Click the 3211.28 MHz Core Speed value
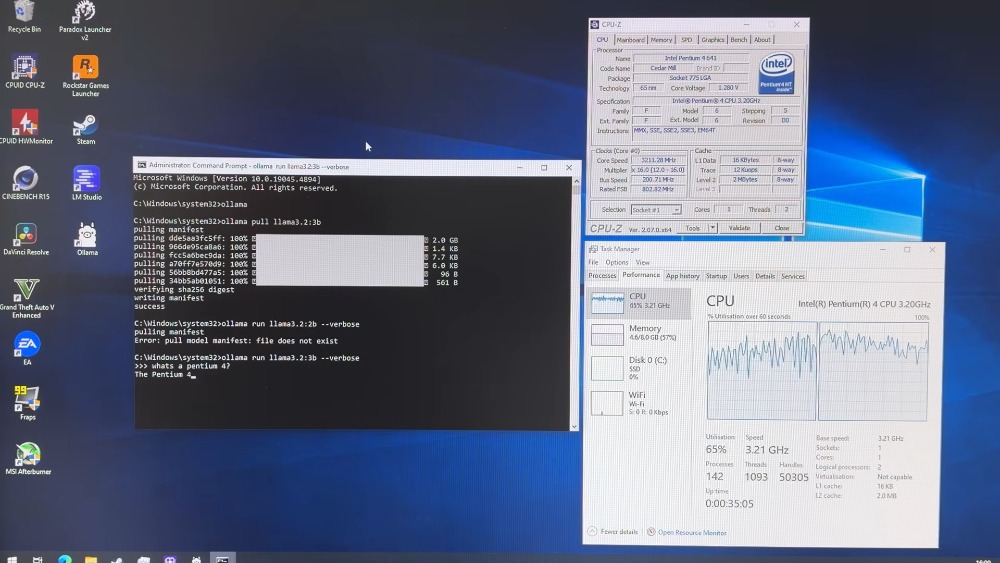1000x563 pixels. coord(658,161)
